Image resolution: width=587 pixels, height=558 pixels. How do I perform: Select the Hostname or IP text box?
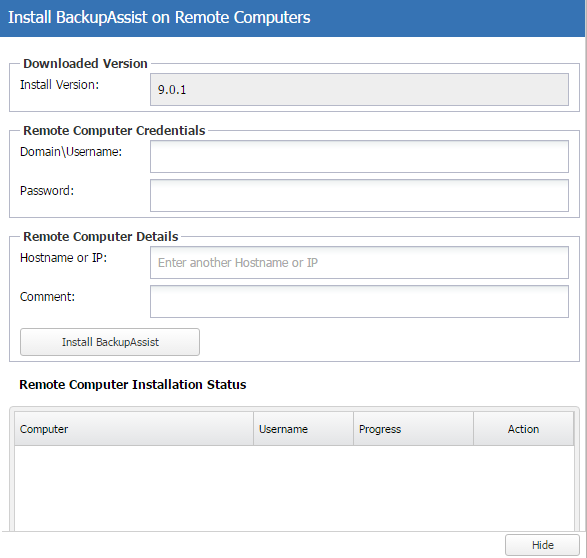359,262
